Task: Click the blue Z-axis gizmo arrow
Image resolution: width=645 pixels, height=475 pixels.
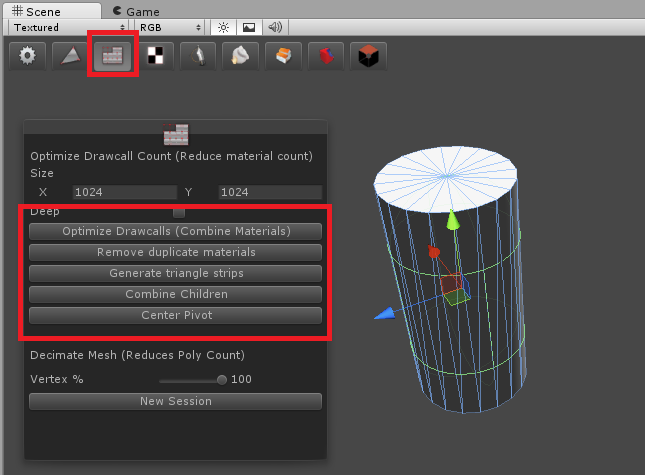Action: pos(385,313)
